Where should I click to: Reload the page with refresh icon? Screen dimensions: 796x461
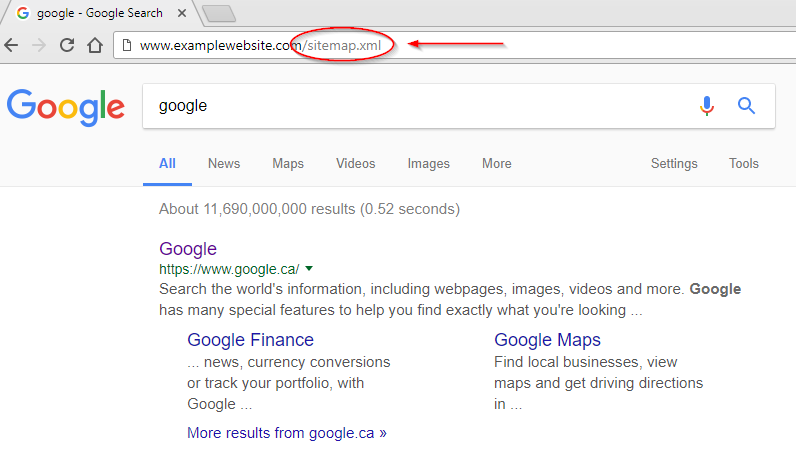67,45
